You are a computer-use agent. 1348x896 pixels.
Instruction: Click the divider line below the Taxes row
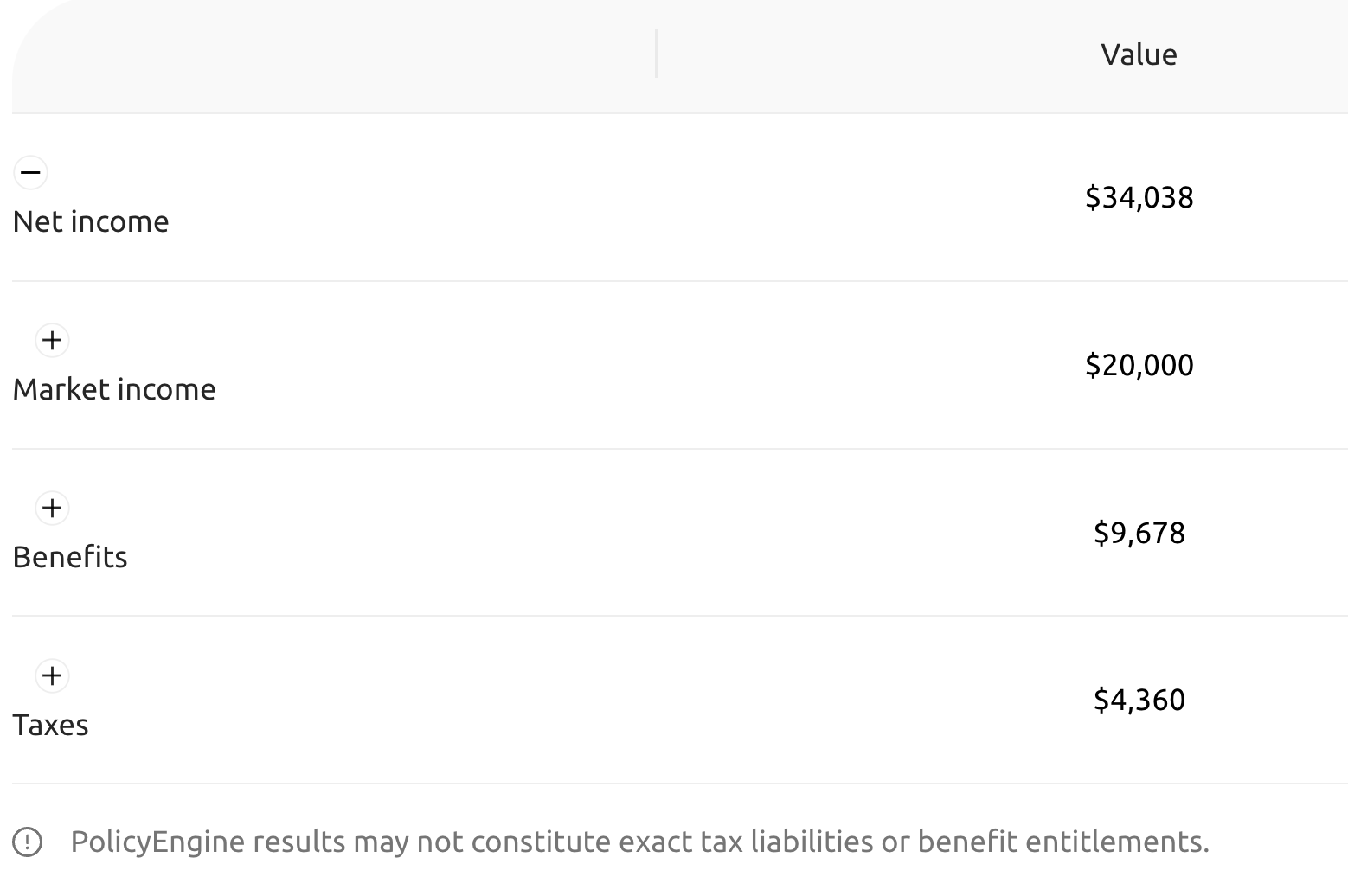(675, 783)
